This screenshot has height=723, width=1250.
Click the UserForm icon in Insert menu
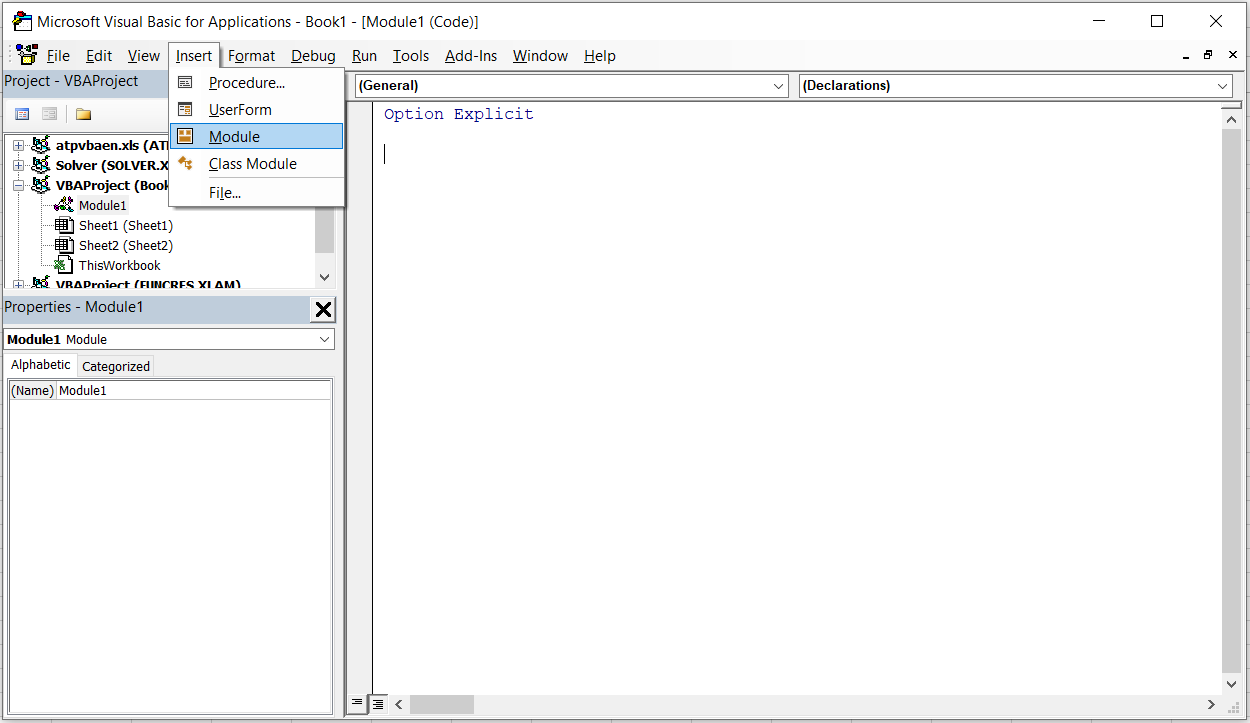pos(185,110)
